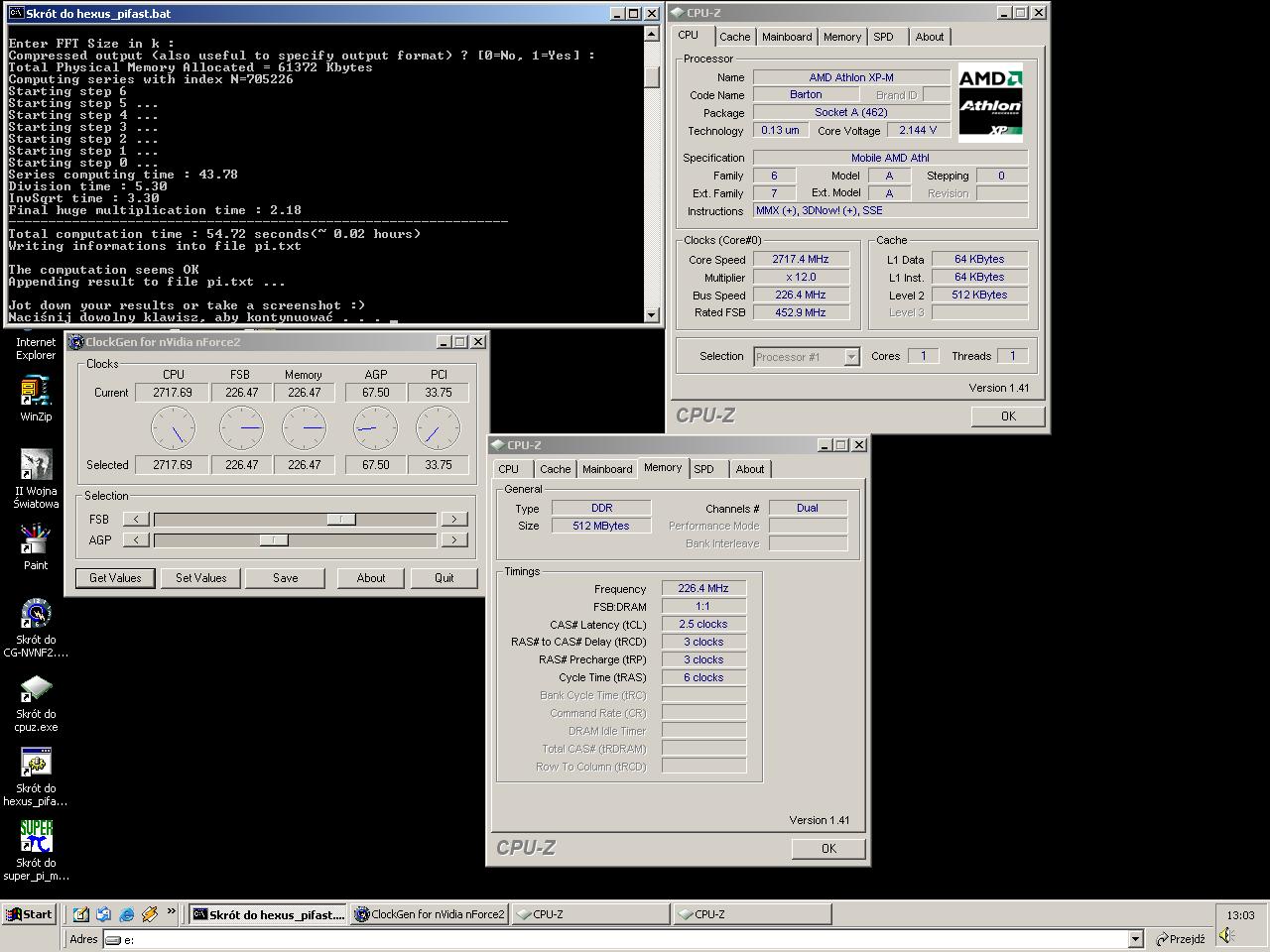Click the AGP slider thumb

(x=274, y=539)
